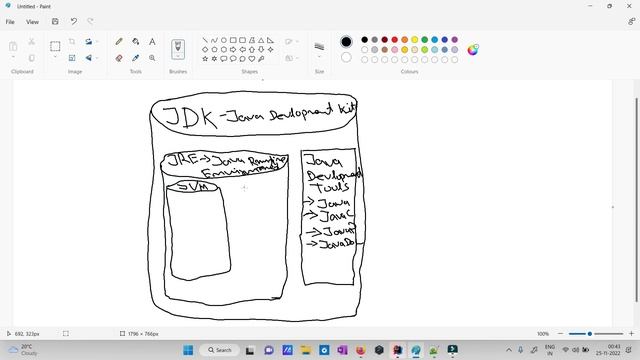This screenshot has width=640, height=360.
Task: Pick the orange colour swatch
Action: click(404, 40)
